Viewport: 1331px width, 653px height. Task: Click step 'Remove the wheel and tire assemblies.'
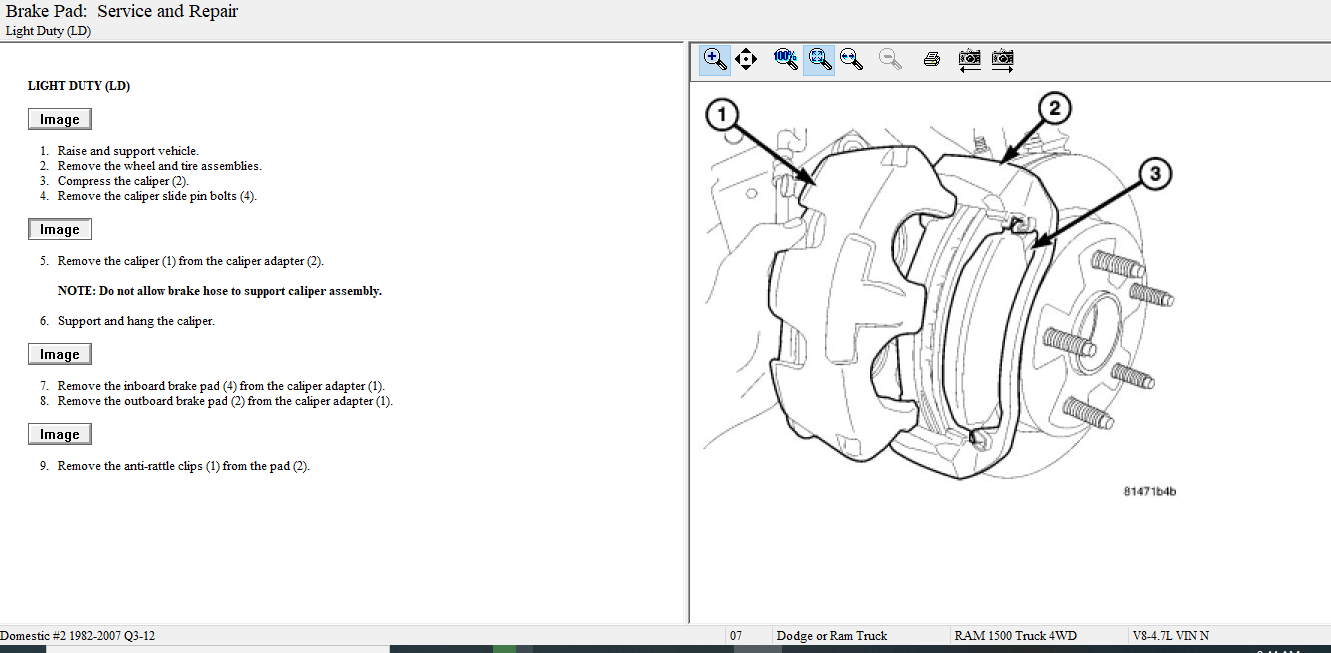[160, 166]
